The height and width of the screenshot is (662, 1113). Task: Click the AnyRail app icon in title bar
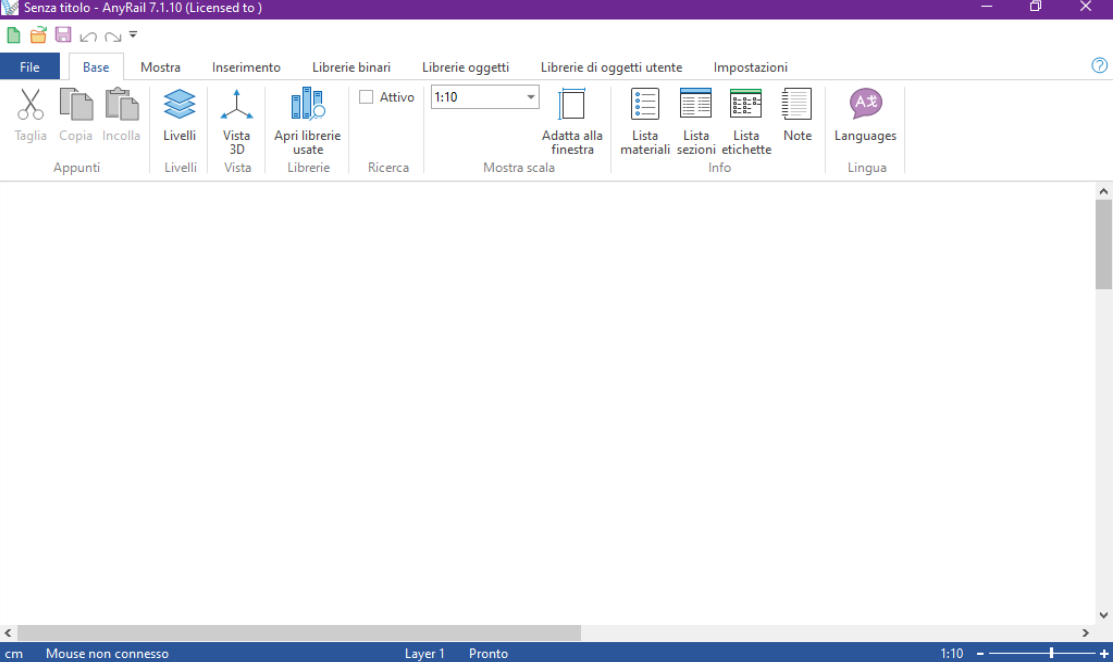pyautogui.click(x=10, y=8)
